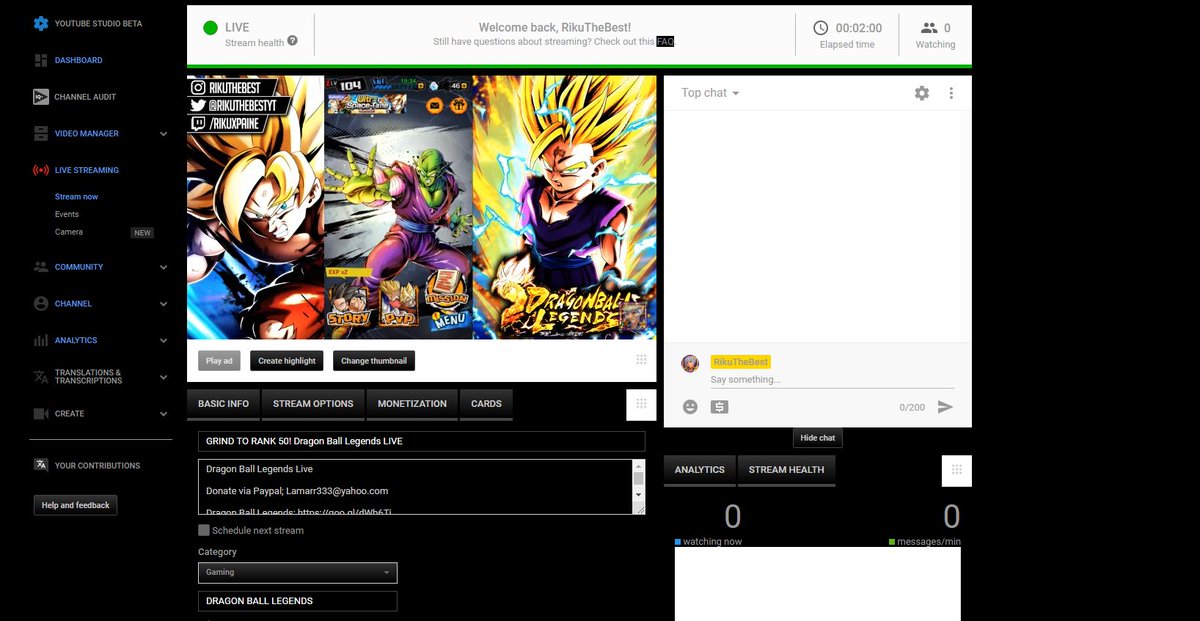
Task: Click the Basic Info panel grid handle
Action: point(641,404)
